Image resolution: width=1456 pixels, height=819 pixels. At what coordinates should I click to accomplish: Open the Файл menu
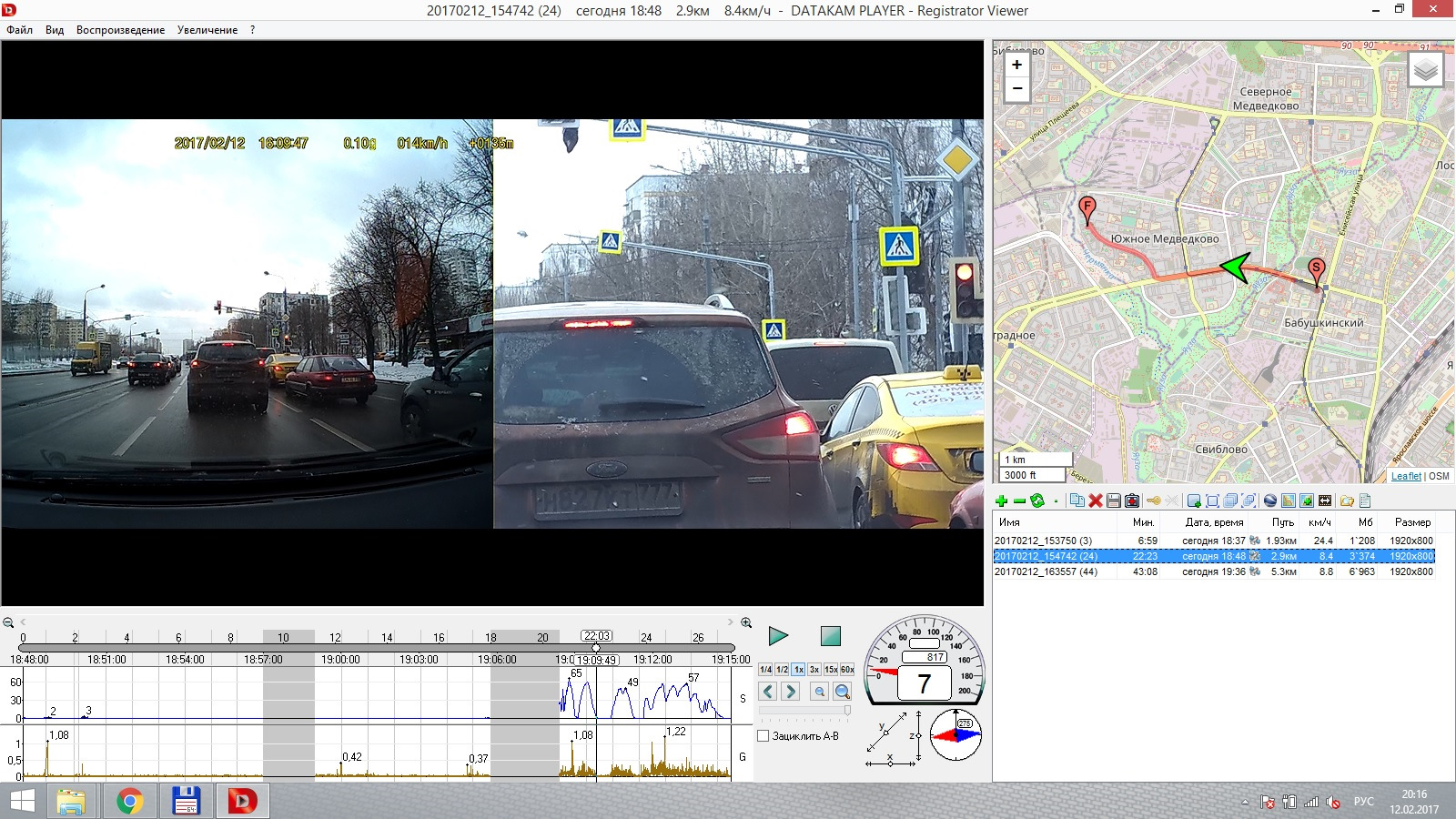(19, 30)
